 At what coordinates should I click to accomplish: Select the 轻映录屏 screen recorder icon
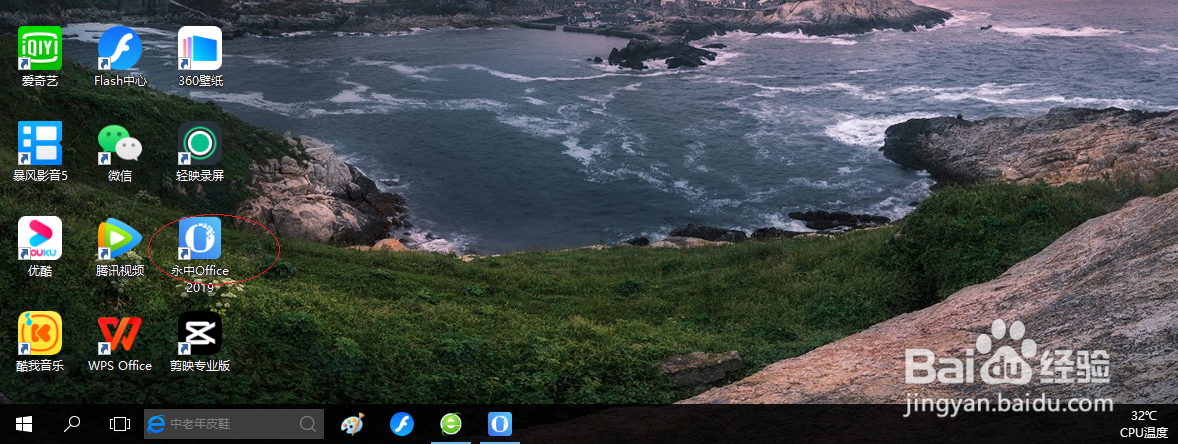200,152
